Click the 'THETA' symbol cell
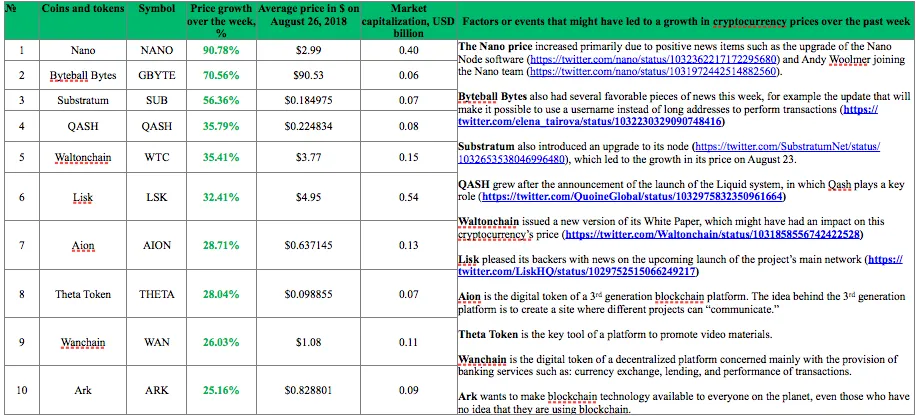The image size is (916, 418). [157, 294]
